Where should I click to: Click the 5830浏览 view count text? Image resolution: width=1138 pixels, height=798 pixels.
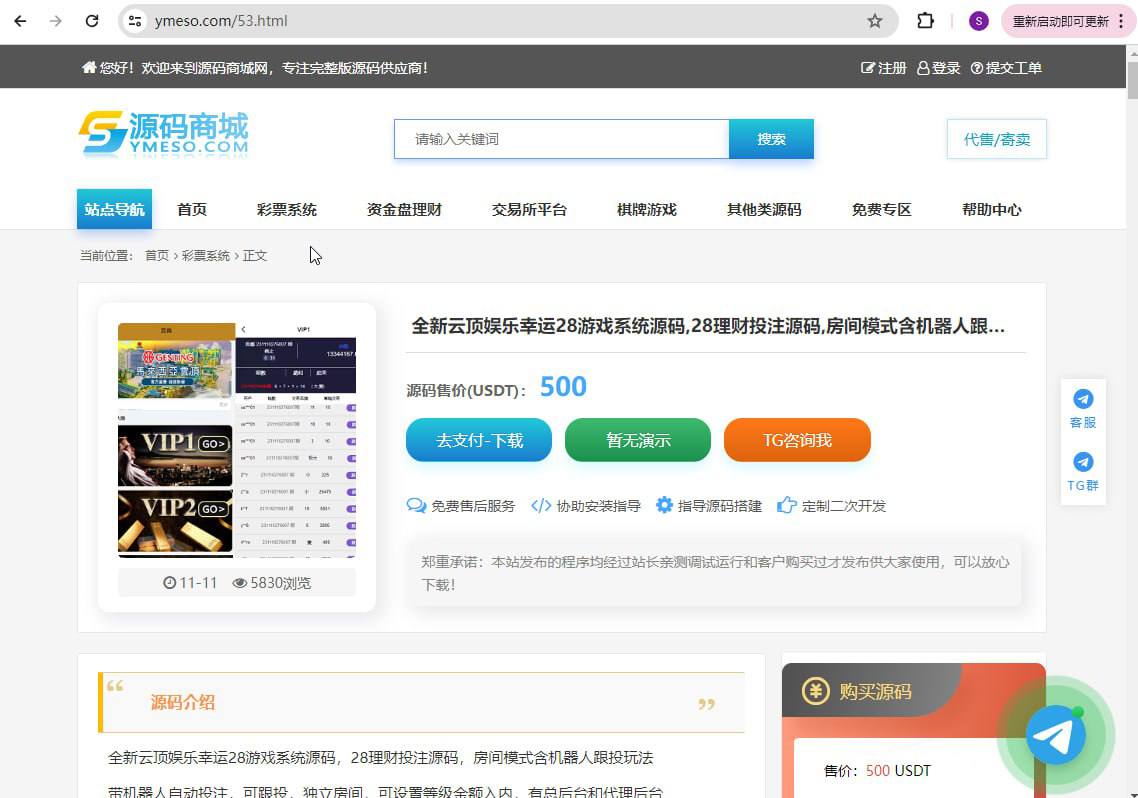280,583
